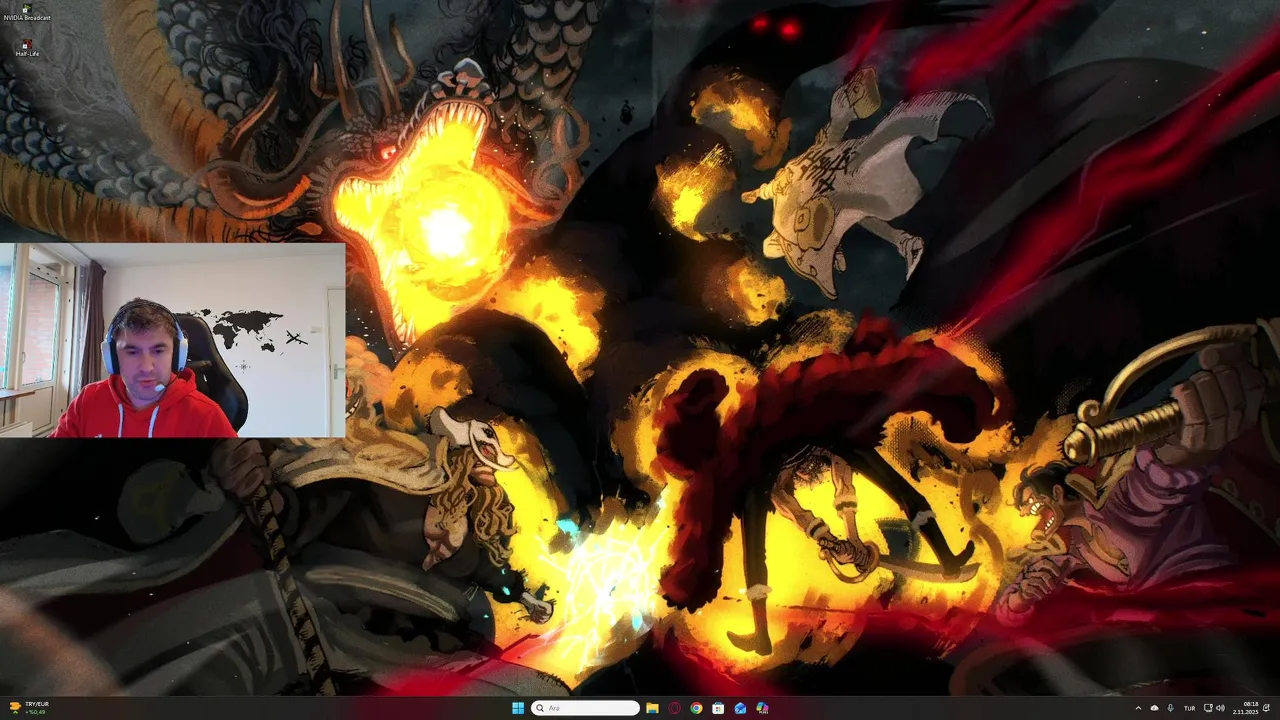Open the Half-Life desktop shortcut
The width and height of the screenshot is (1280, 720).
coord(27,47)
